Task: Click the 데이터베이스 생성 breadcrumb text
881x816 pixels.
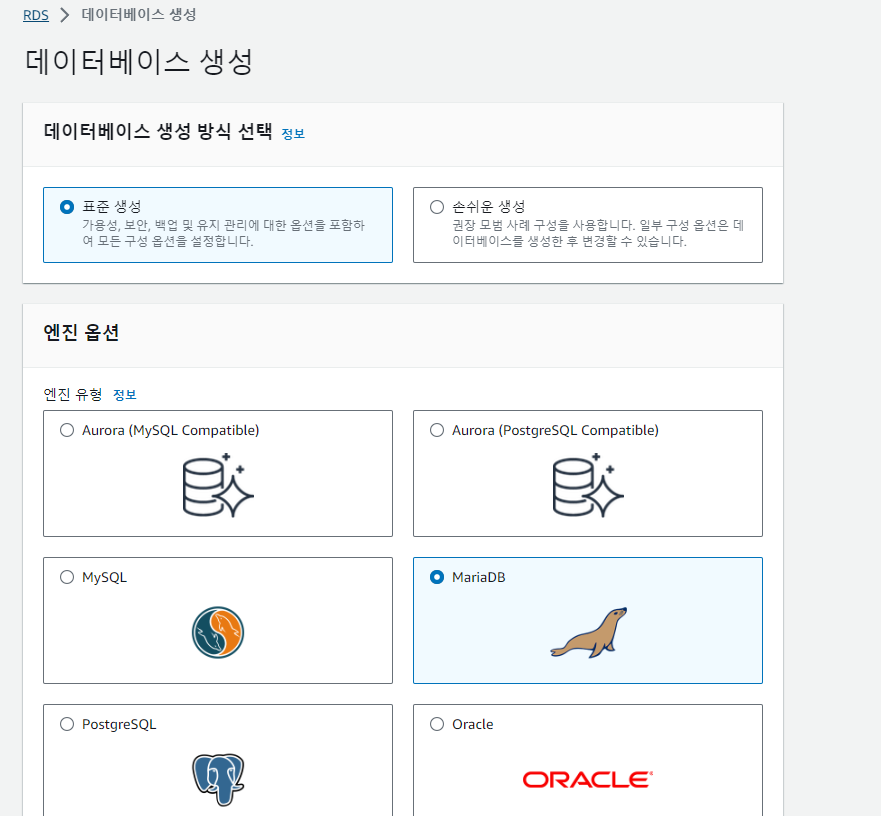Action: (x=139, y=15)
